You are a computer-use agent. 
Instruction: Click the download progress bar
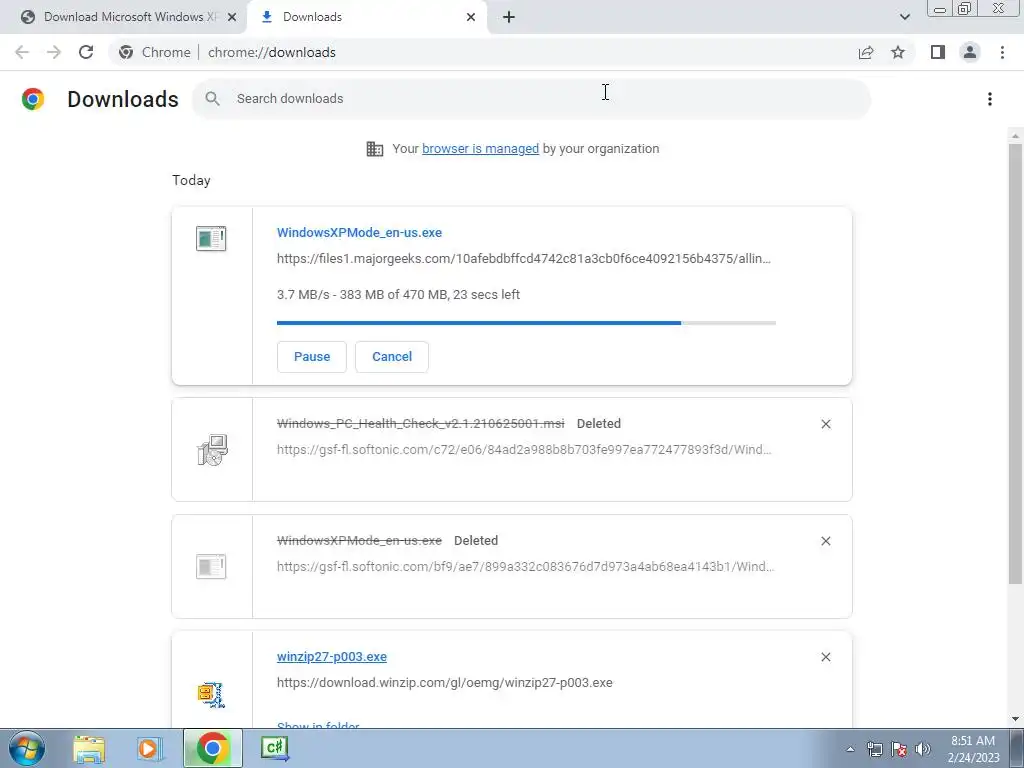pyautogui.click(x=526, y=323)
